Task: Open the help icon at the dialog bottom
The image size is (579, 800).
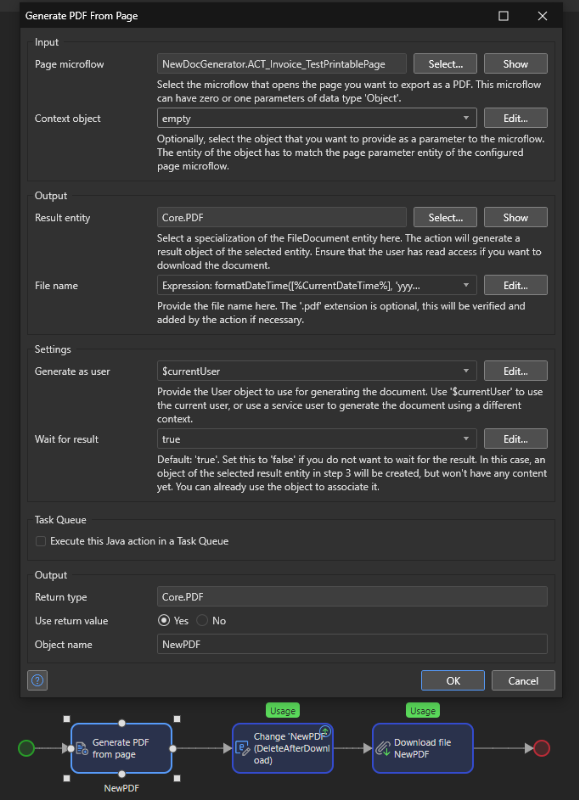Action: pos(36,680)
